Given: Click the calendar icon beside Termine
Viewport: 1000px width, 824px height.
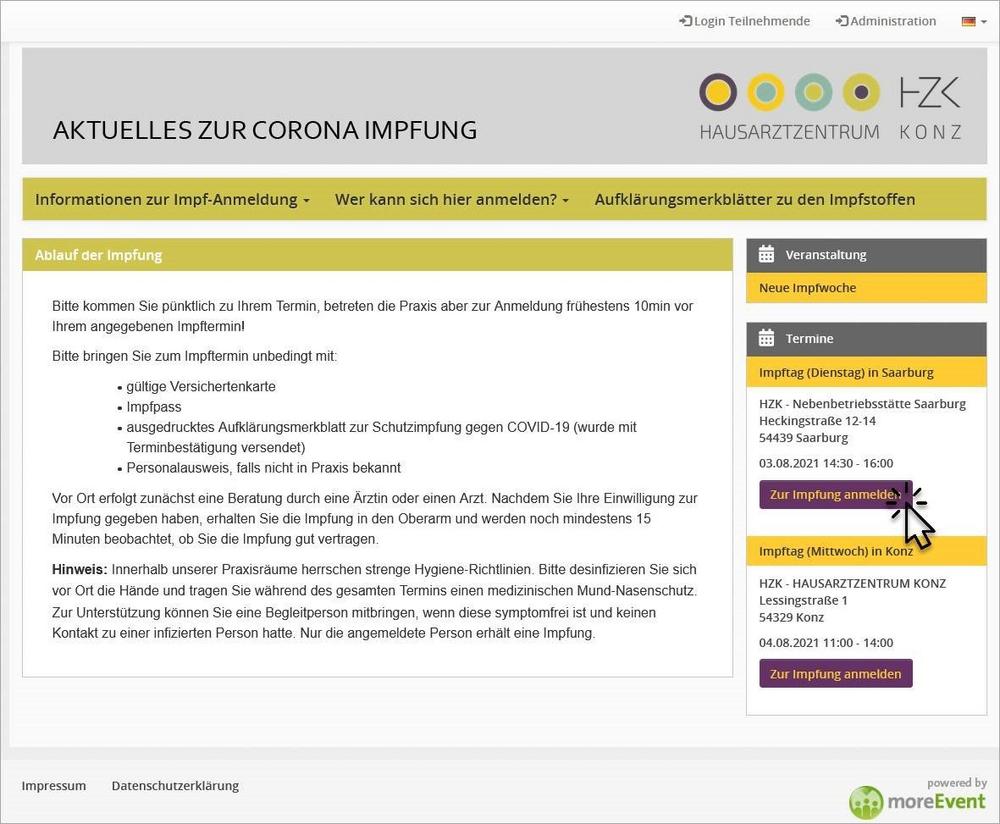Looking at the screenshot, I should coord(766,337).
